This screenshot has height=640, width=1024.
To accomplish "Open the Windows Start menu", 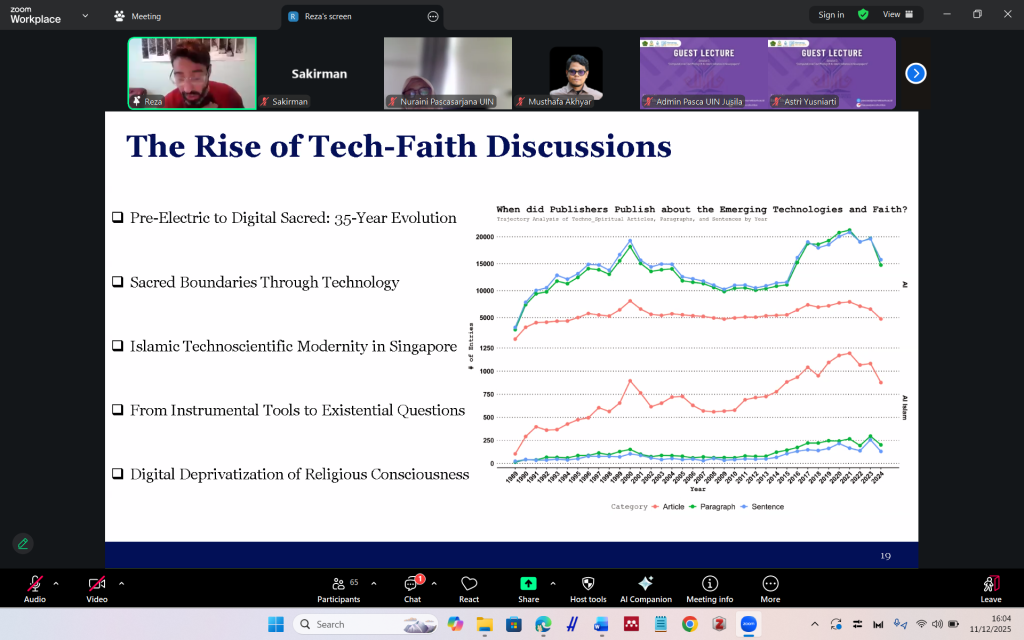I will pyautogui.click(x=275, y=624).
